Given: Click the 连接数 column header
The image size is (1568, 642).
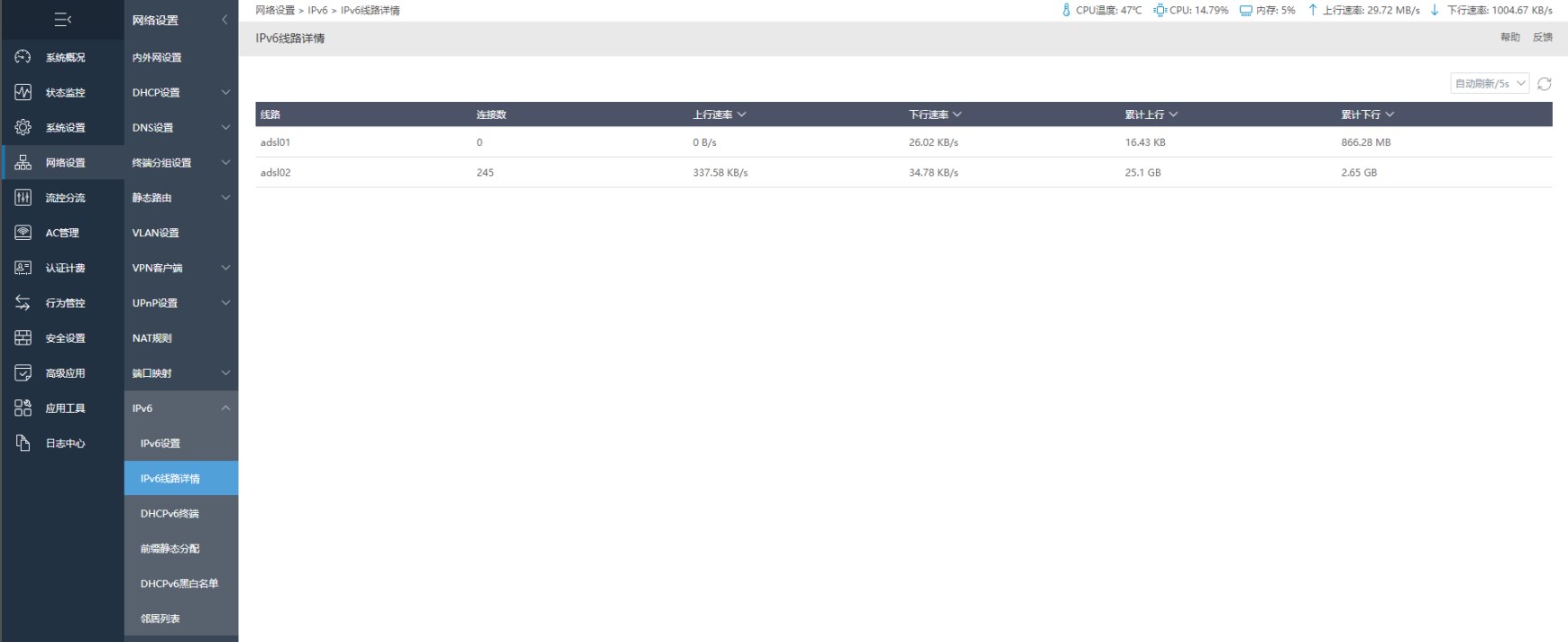Looking at the screenshot, I should (x=491, y=115).
